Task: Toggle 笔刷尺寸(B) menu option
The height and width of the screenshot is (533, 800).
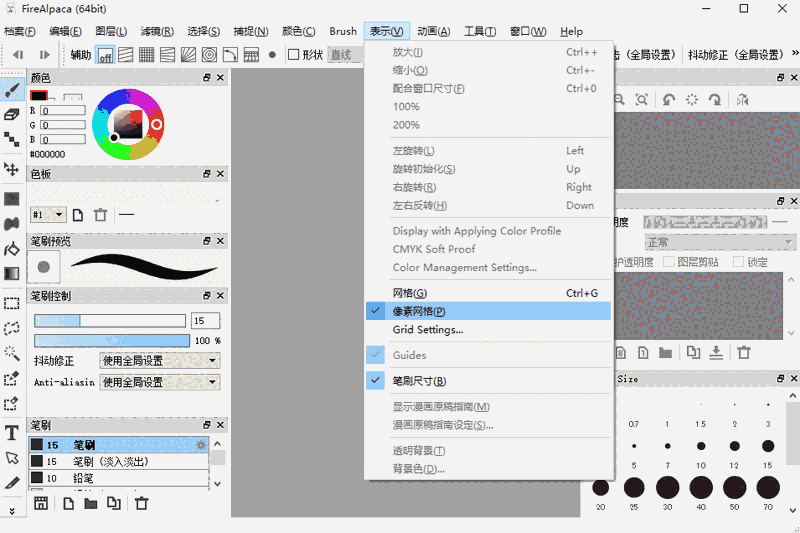Action: (x=488, y=381)
